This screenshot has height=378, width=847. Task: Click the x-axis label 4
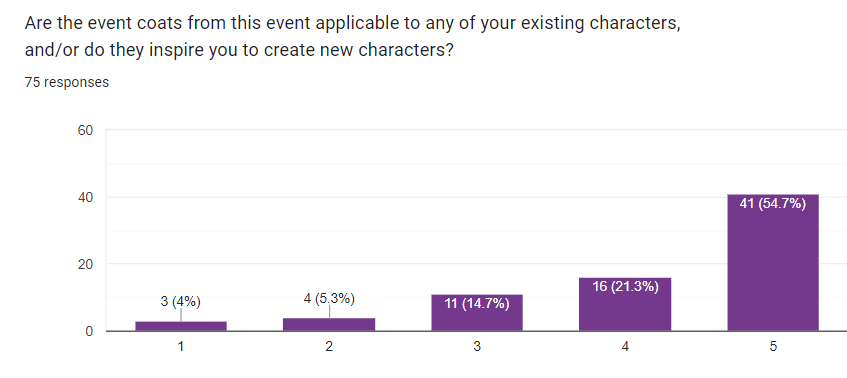pyautogui.click(x=625, y=347)
